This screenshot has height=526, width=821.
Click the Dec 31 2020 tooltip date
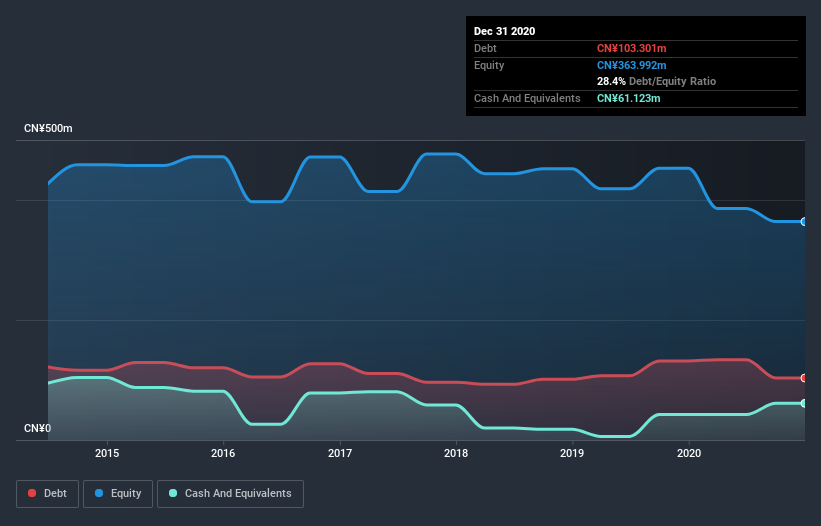[504, 31]
